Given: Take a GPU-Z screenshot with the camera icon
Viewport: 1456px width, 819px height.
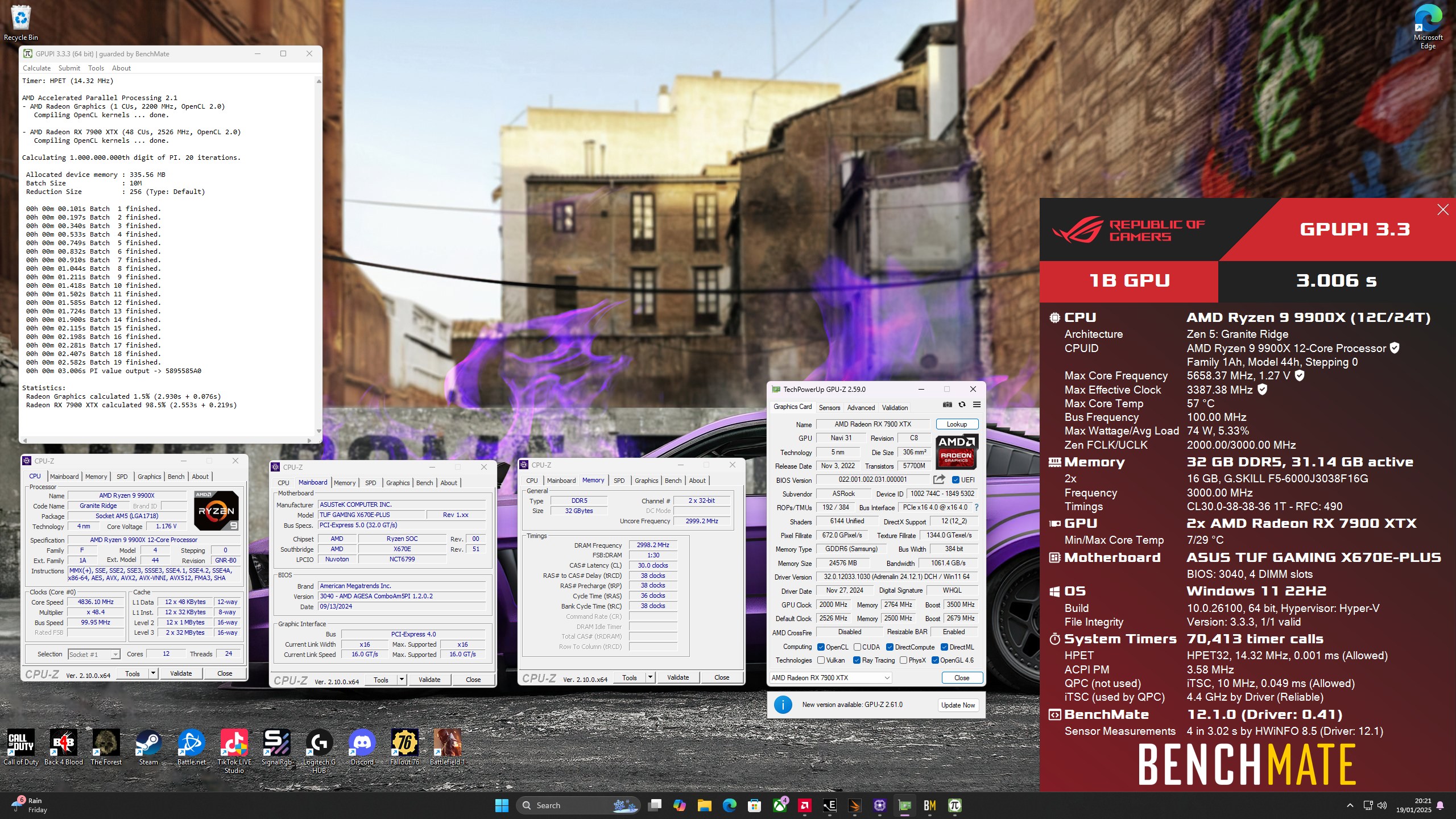Looking at the screenshot, I should pyautogui.click(x=947, y=405).
